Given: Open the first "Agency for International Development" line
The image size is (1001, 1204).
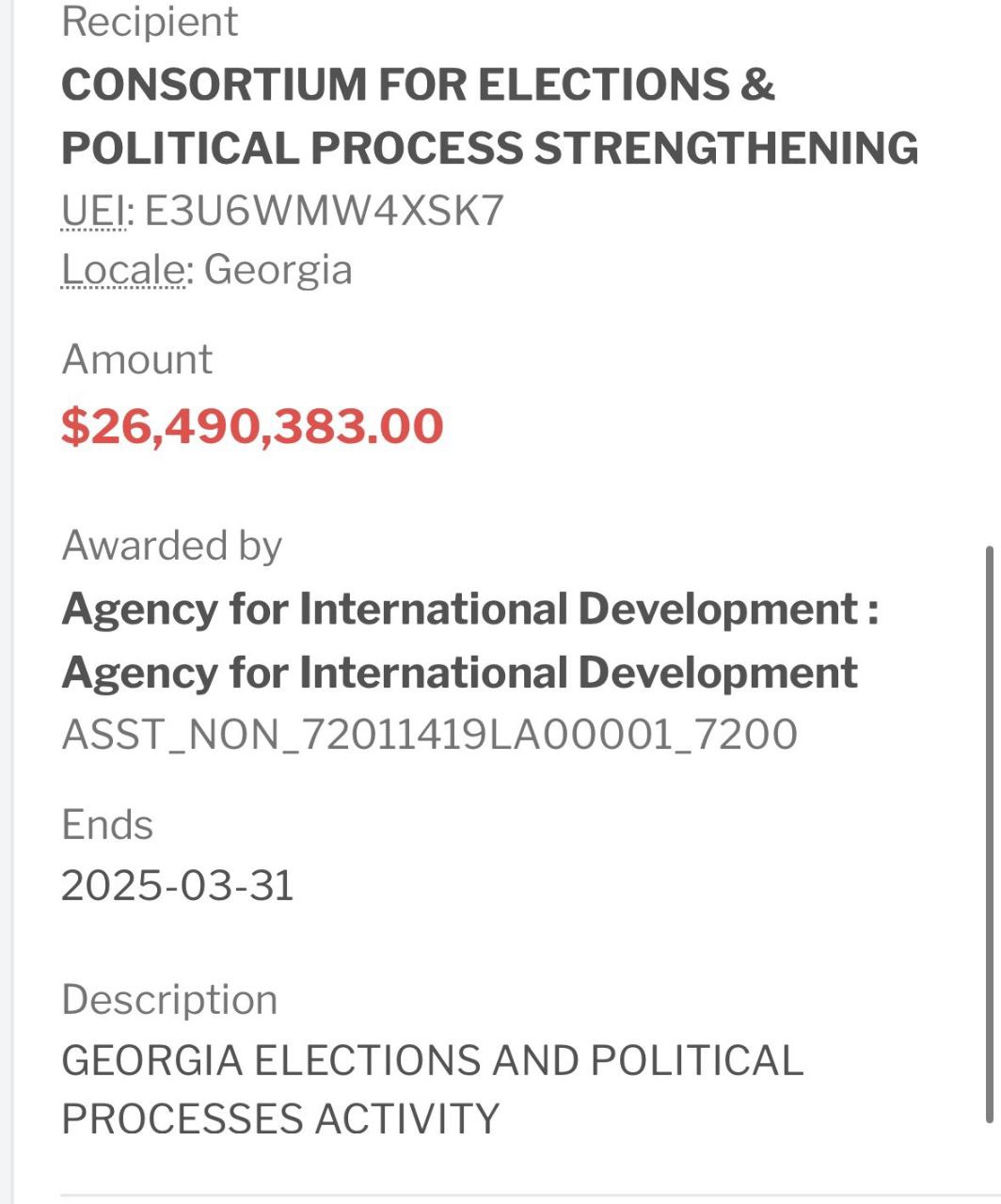Looking at the screenshot, I should [x=469, y=610].
